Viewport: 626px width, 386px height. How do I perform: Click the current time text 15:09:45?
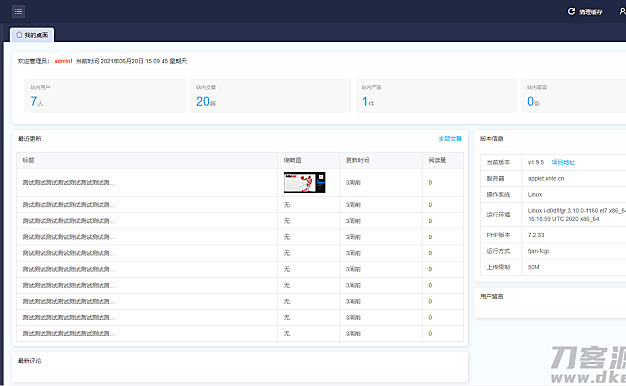tap(156, 61)
